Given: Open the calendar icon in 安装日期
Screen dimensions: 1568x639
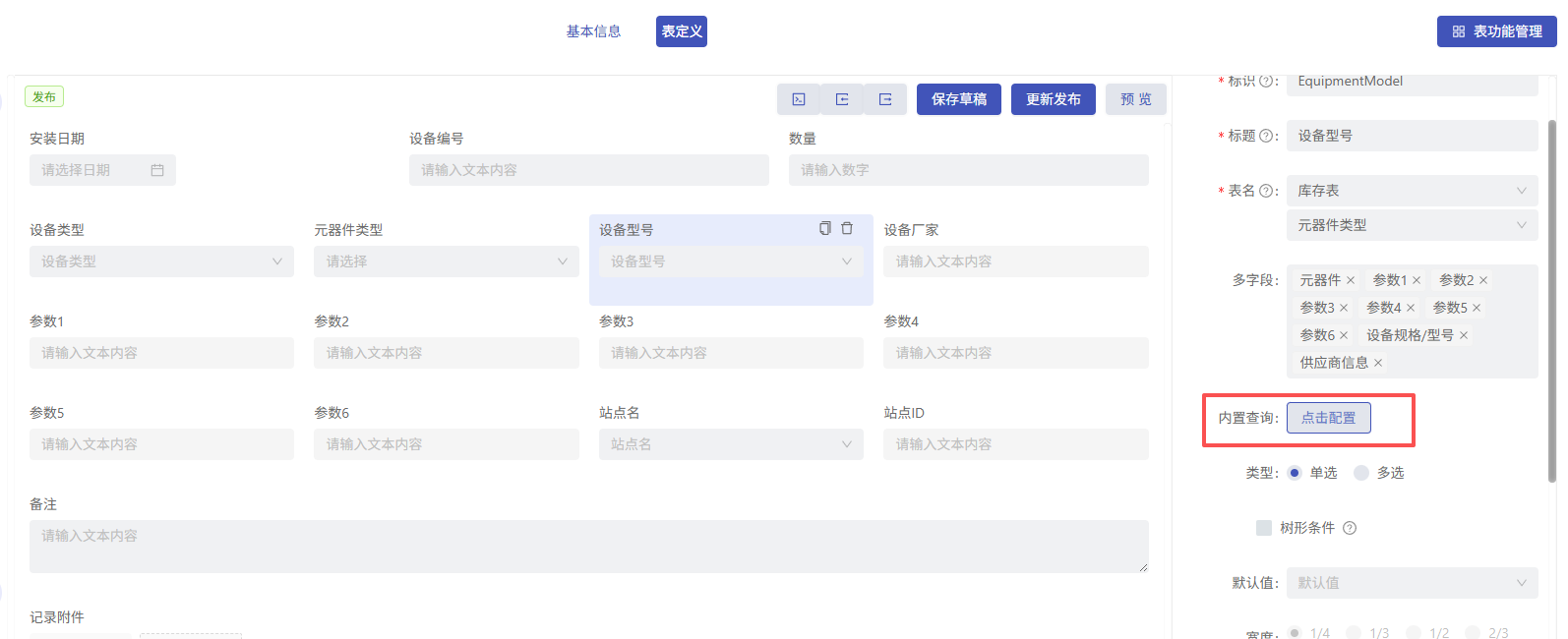Looking at the screenshot, I should (157, 170).
